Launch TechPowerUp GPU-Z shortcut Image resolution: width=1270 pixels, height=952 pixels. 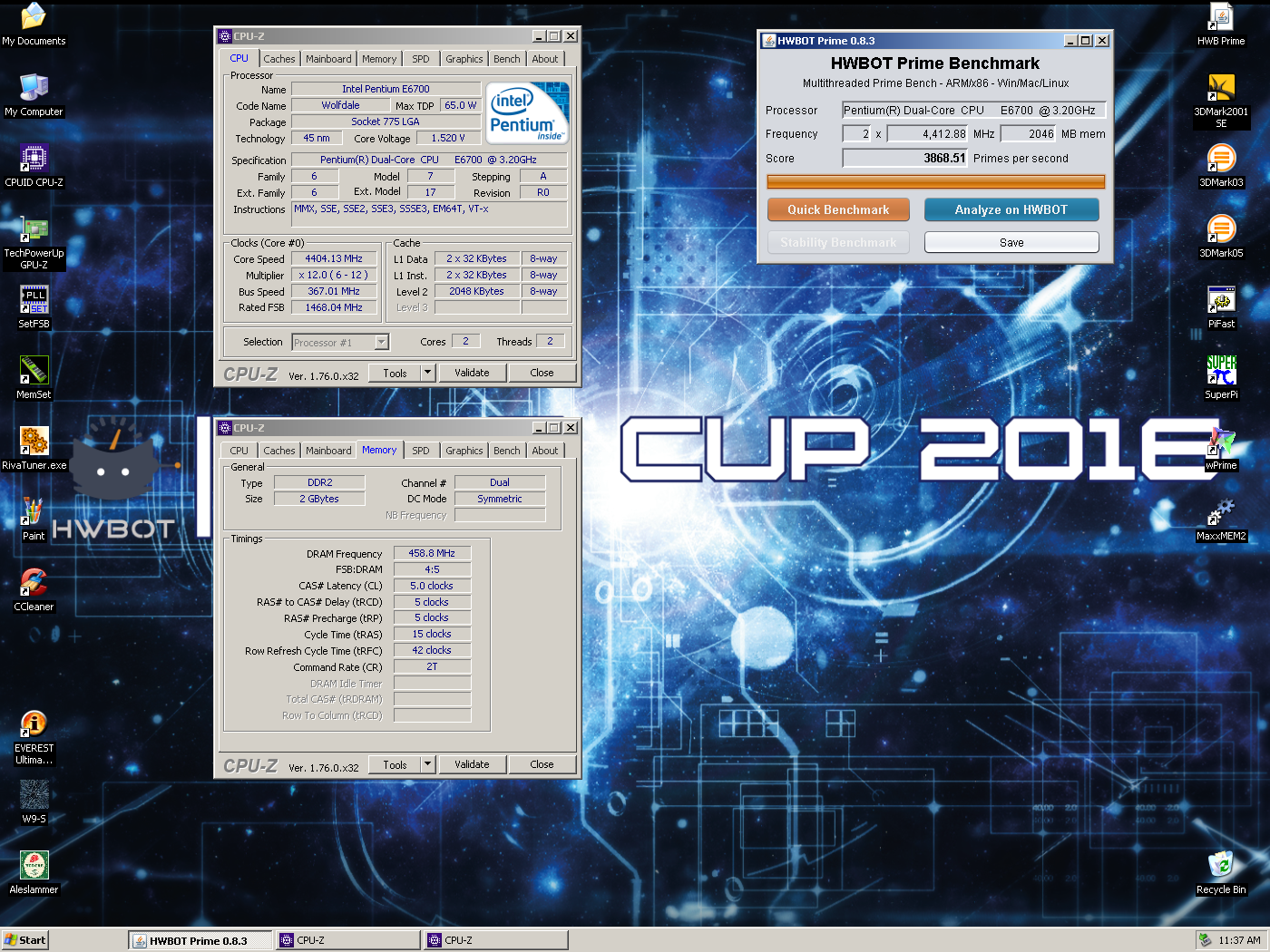click(x=34, y=242)
